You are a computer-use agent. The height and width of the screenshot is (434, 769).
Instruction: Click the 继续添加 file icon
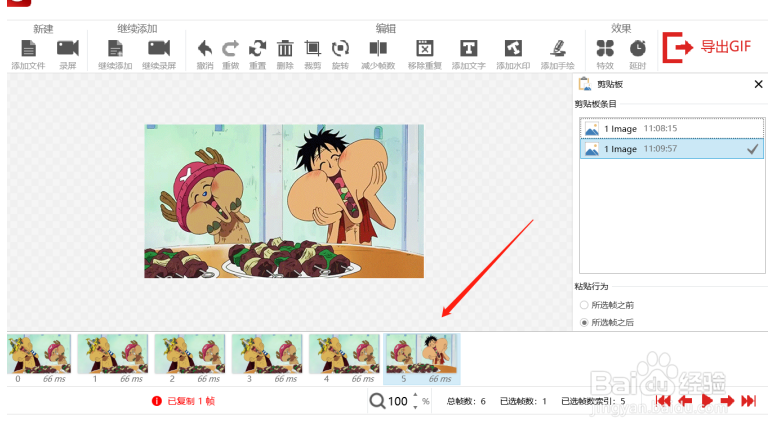tap(115, 49)
